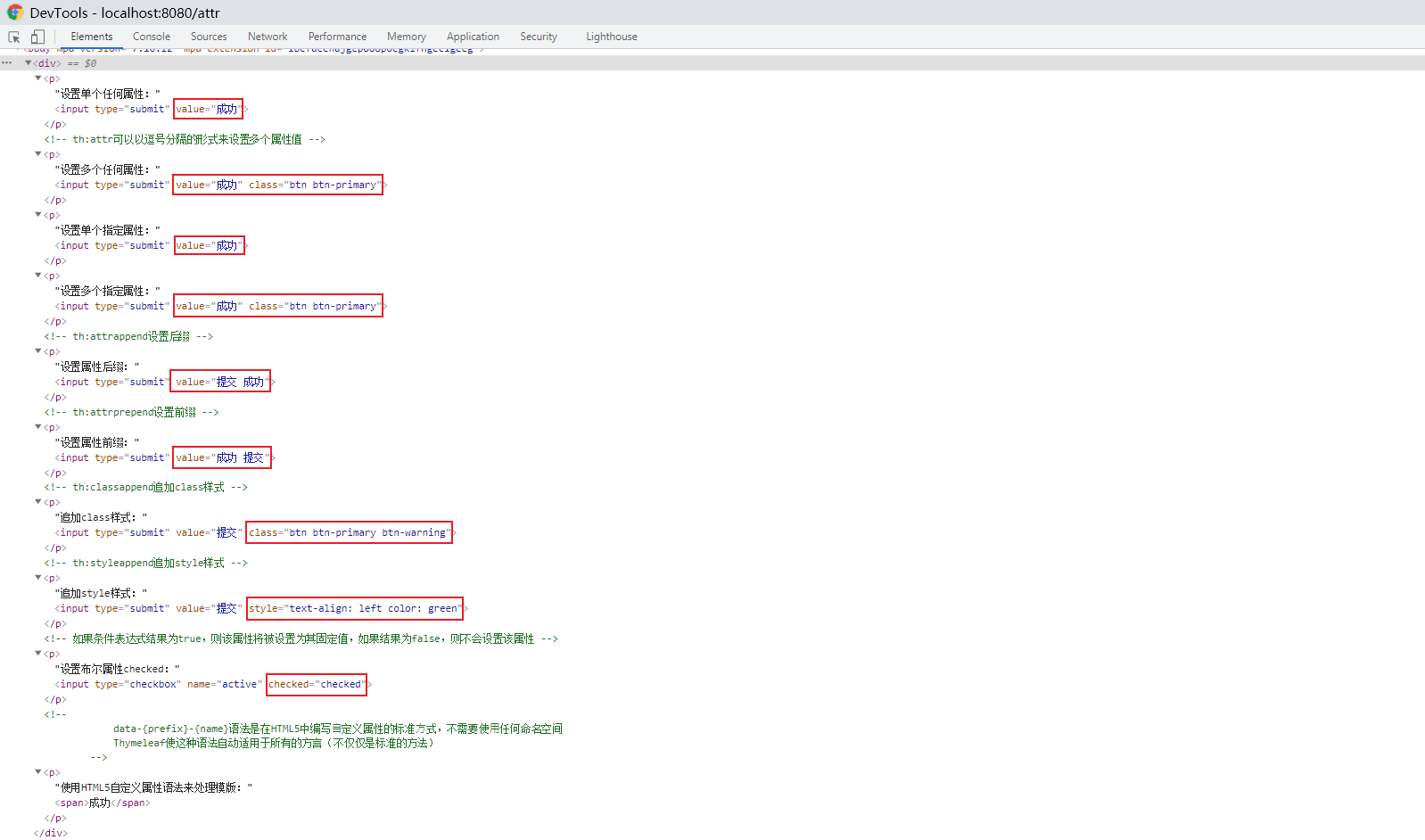
Task: Collapse the p node above "设置布尔属性checked"
Action: coord(38,654)
